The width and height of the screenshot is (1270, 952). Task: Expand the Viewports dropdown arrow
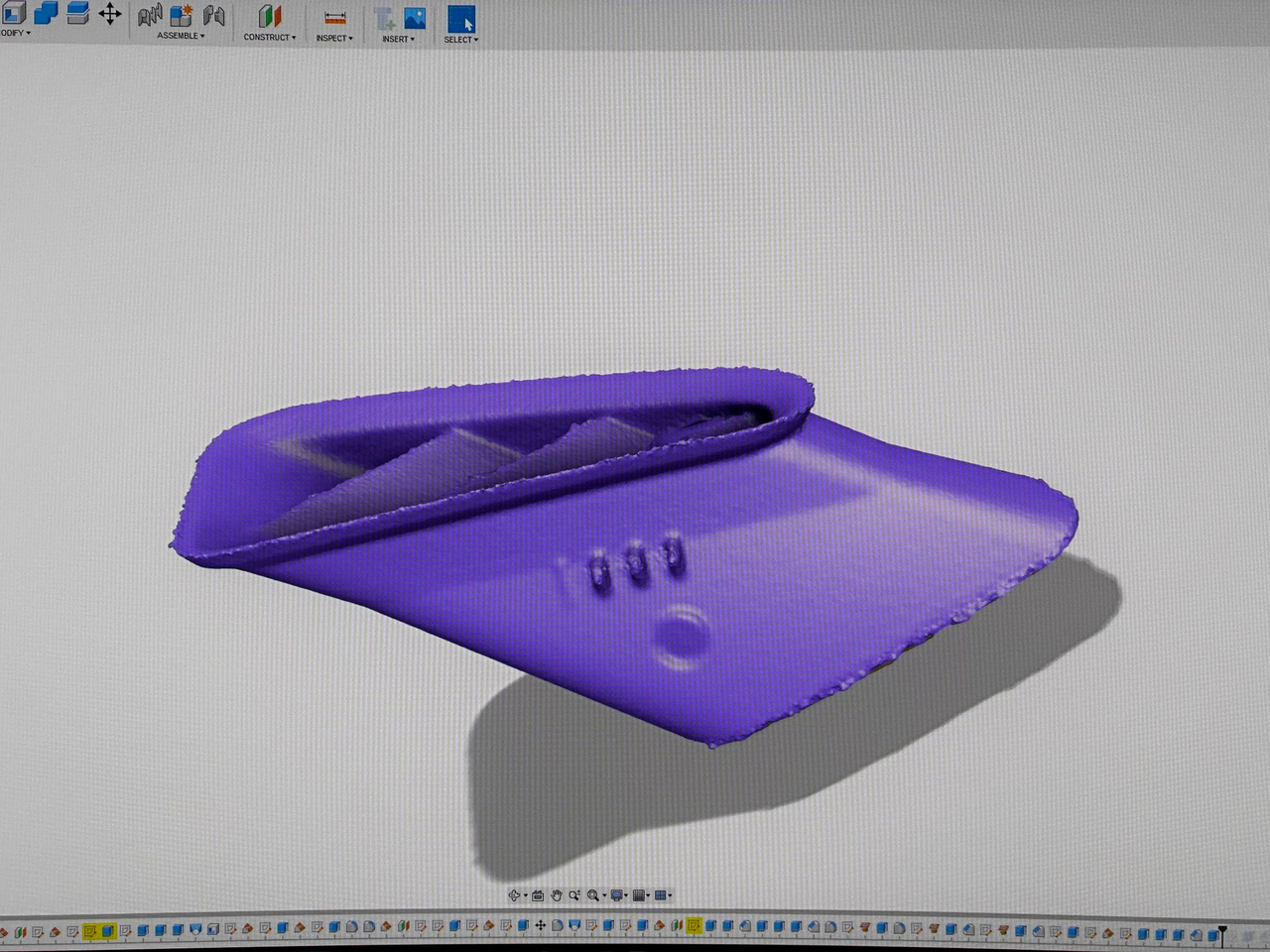click(x=670, y=895)
